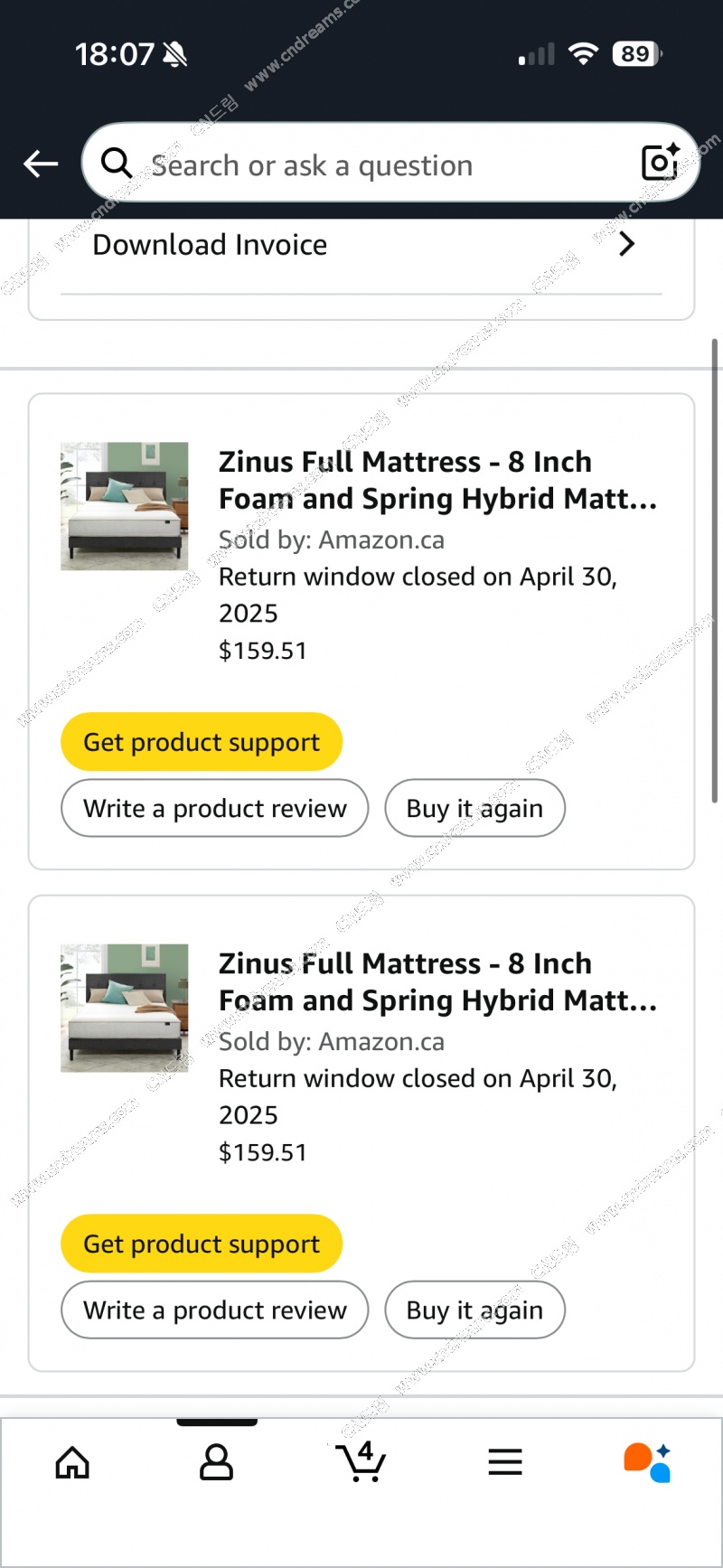
Task: Open the account profile tab
Action: [216, 1461]
